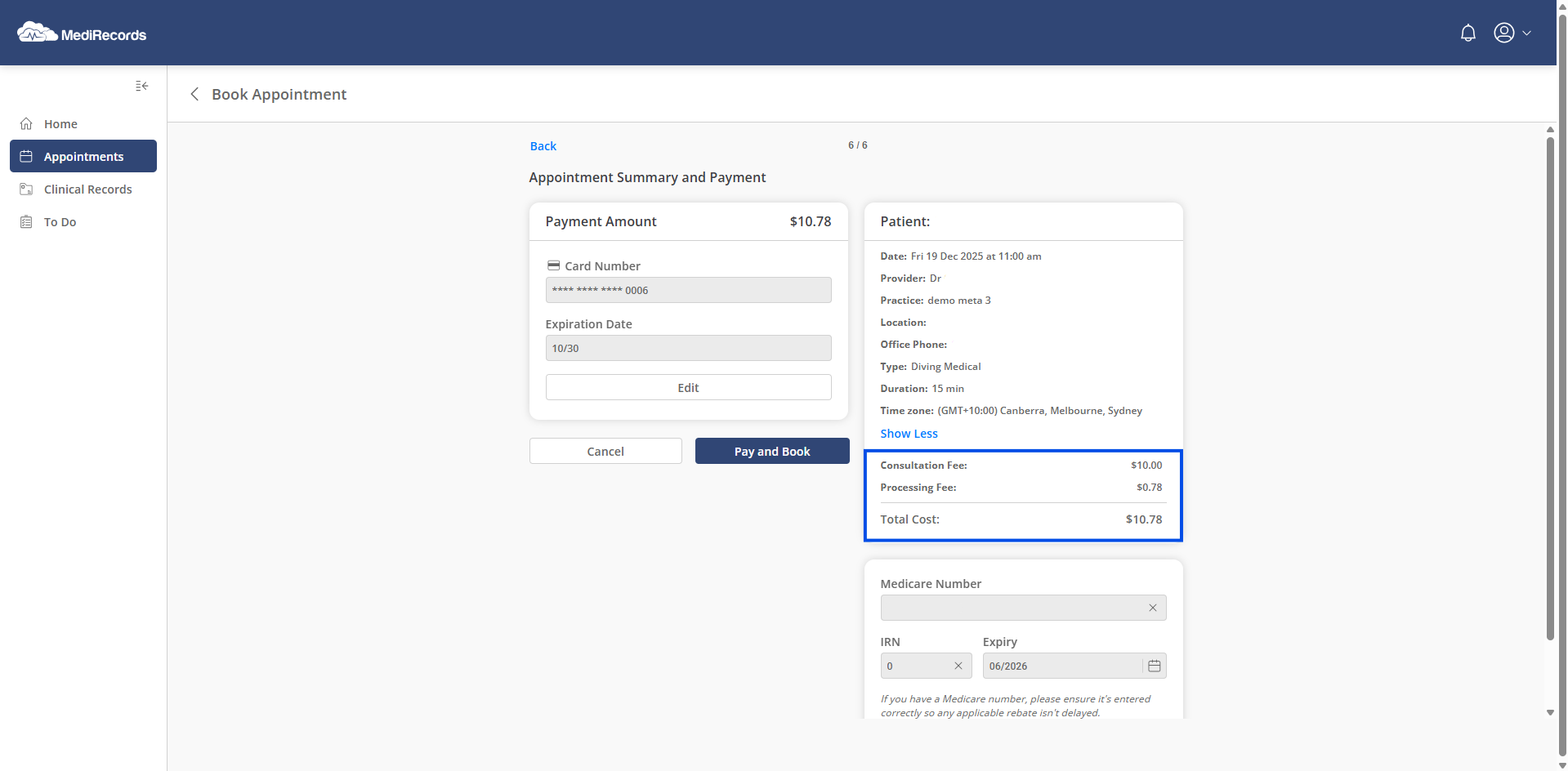Screen dimensions: 1568x771
Task: Click the demo meta 3 practice text
Action: pyautogui.click(x=959, y=301)
